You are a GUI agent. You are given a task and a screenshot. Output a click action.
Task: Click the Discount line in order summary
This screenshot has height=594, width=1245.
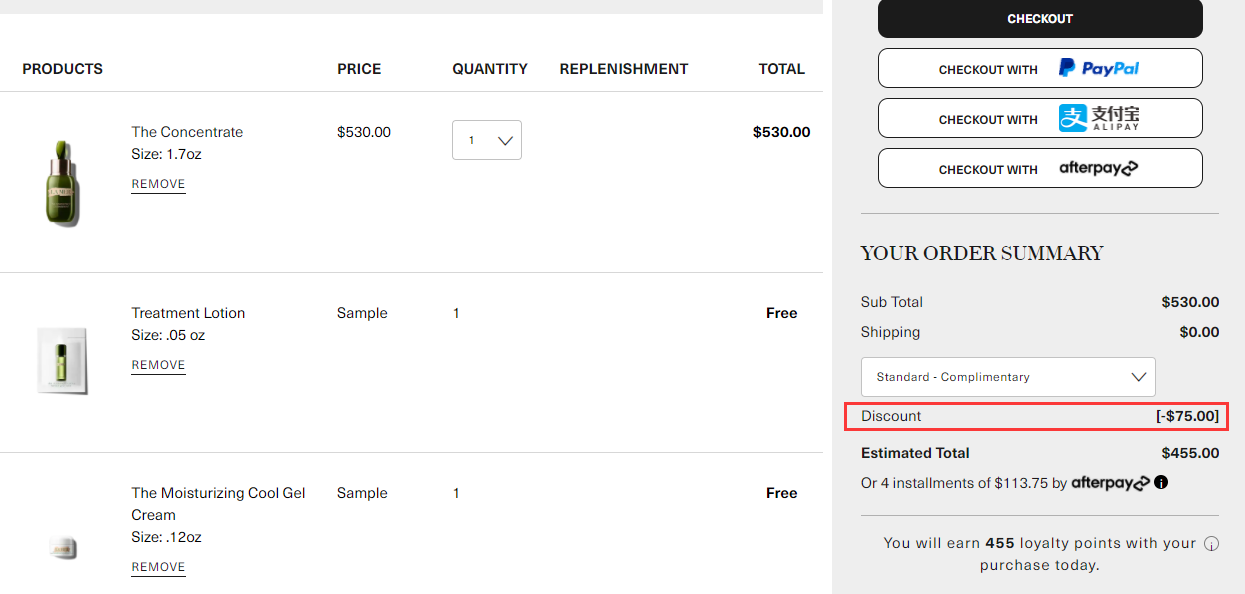(x=1040, y=416)
